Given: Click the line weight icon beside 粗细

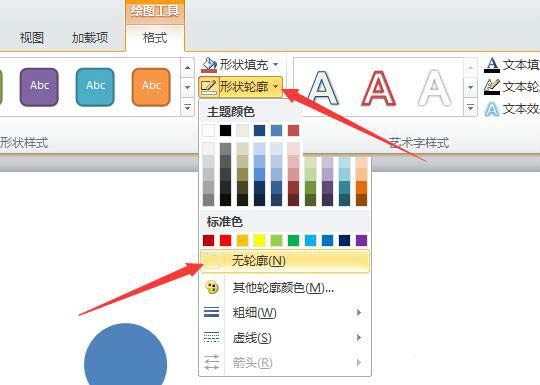Looking at the screenshot, I should point(212,312).
